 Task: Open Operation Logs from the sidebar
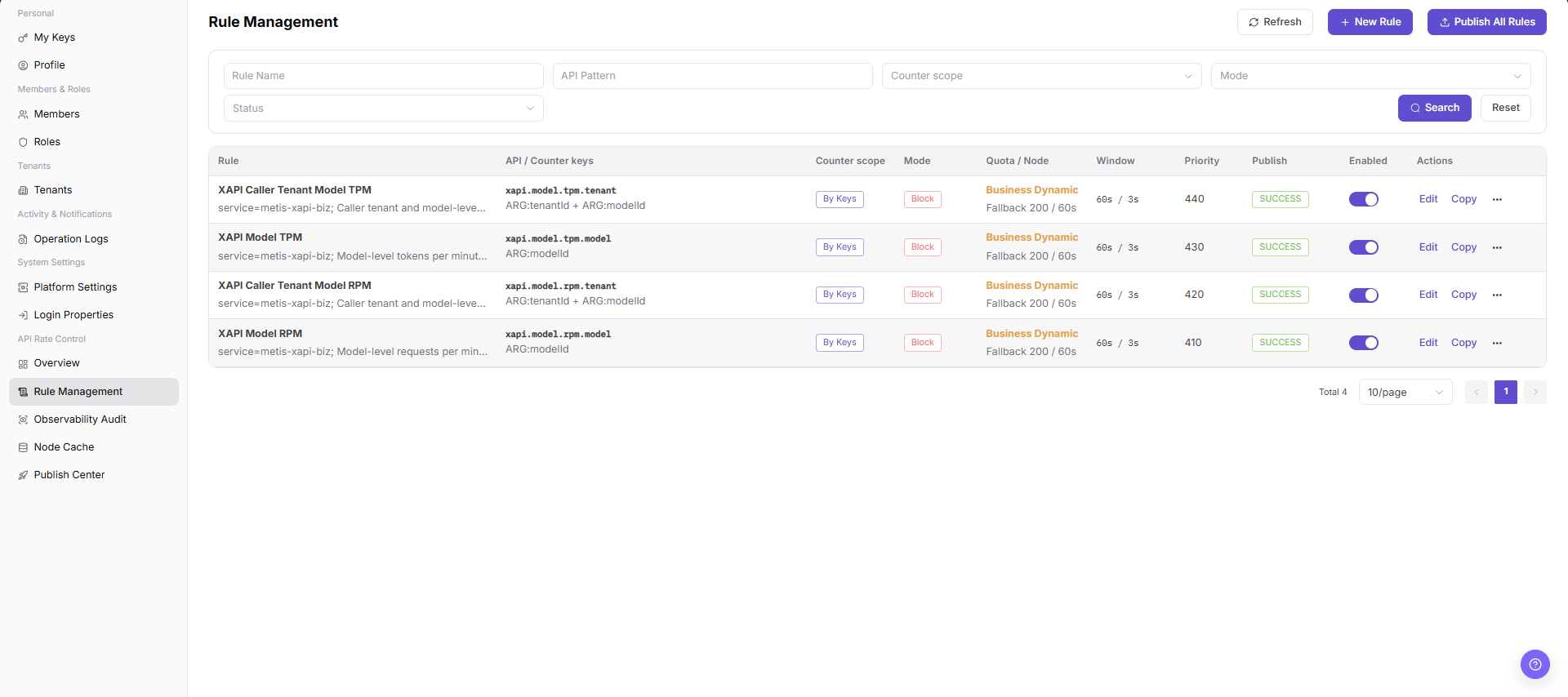pos(93,239)
